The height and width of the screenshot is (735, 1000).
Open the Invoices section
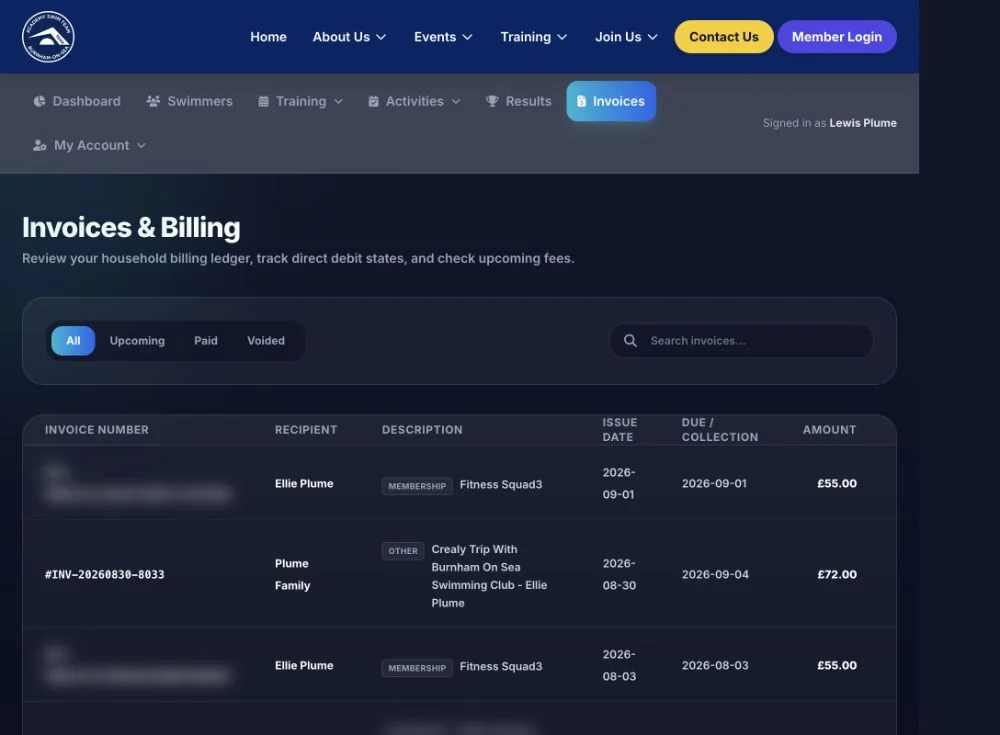(x=611, y=101)
